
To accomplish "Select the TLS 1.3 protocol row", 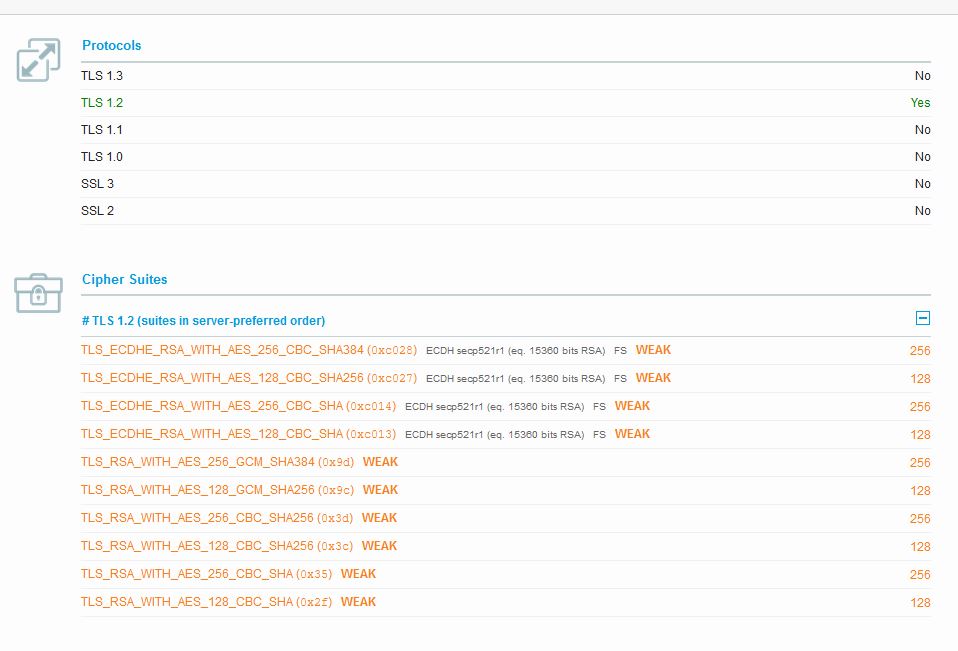I will pos(506,76).
